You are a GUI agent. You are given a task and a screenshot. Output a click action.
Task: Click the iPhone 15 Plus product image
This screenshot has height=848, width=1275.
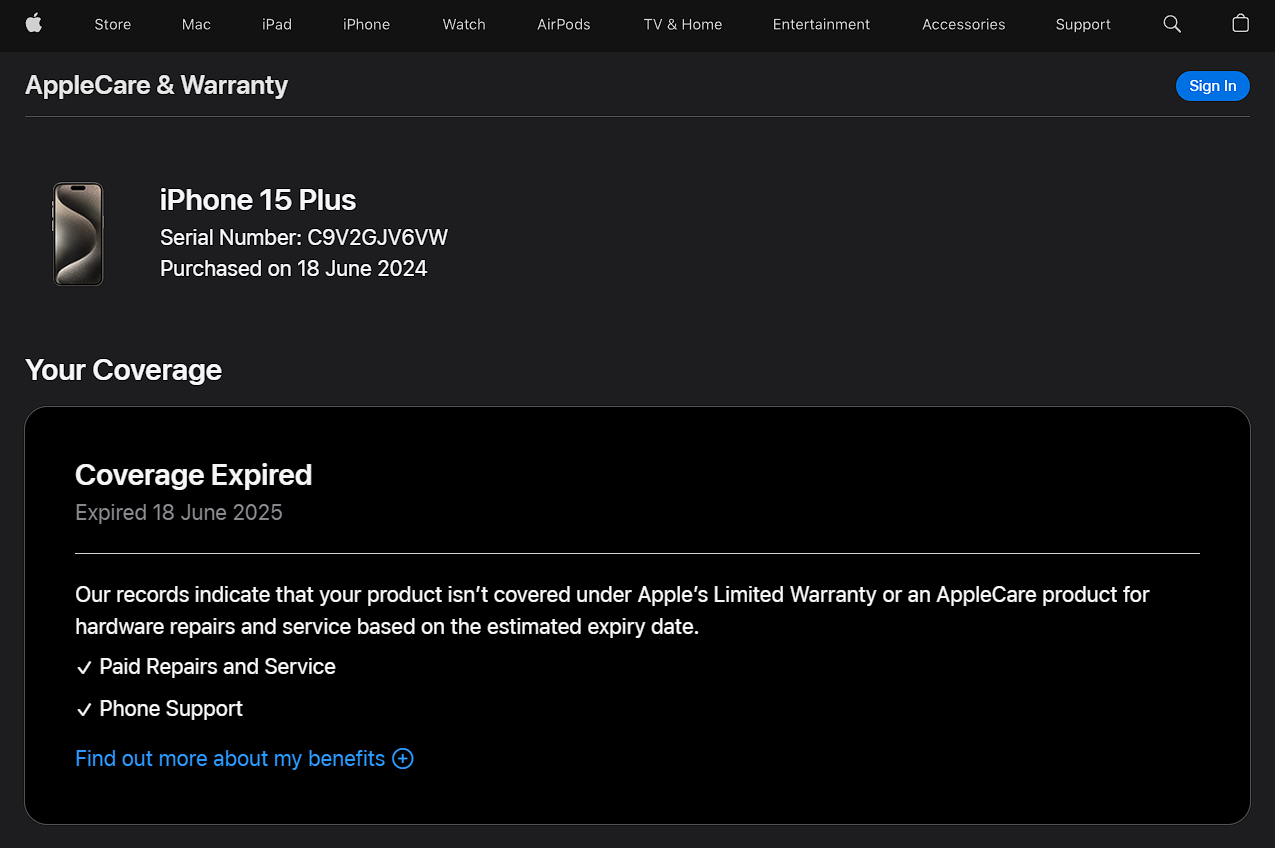pos(78,234)
